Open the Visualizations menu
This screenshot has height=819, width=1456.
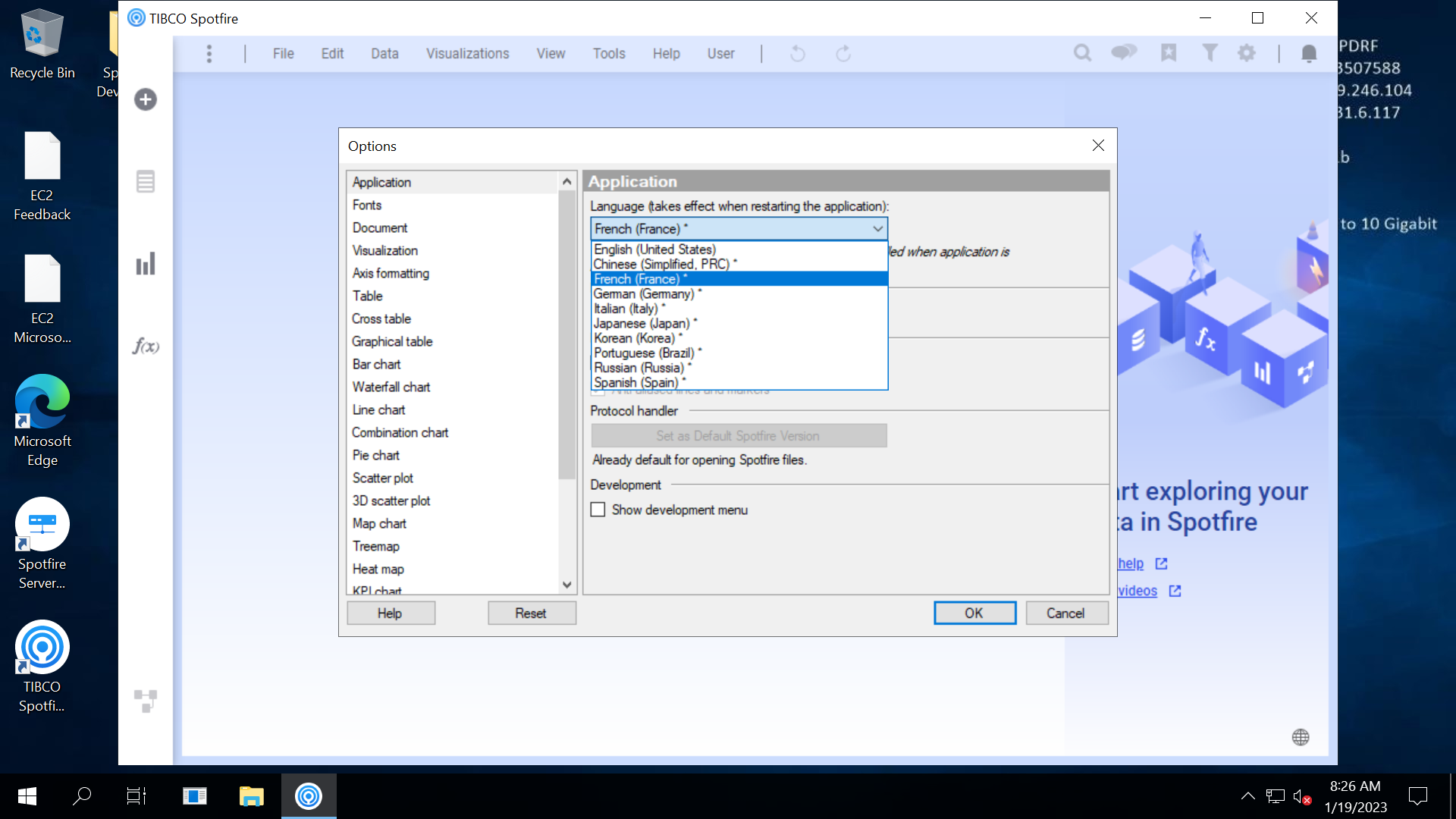467,54
